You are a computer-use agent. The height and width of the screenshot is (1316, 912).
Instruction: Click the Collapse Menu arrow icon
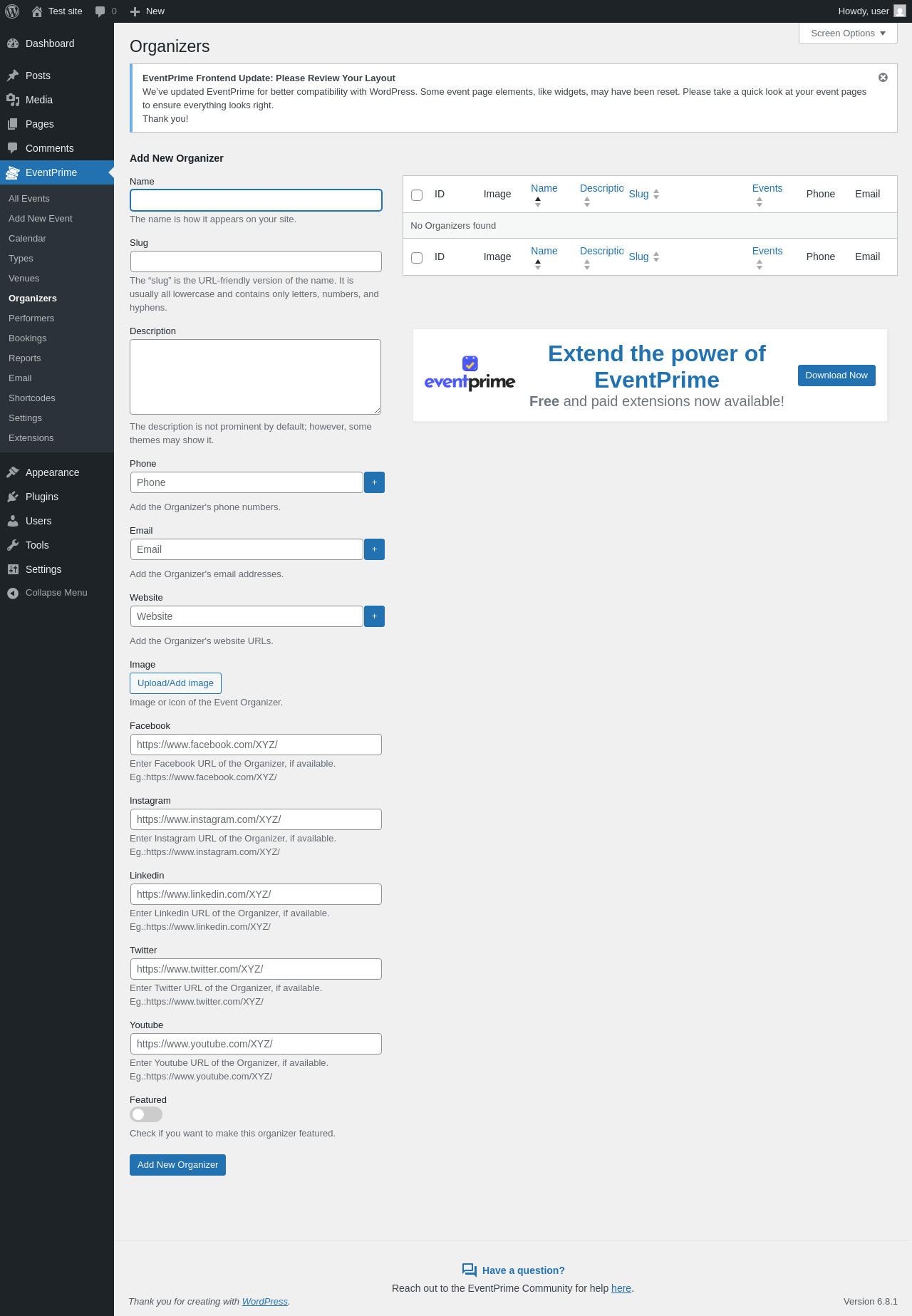pyautogui.click(x=13, y=593)
